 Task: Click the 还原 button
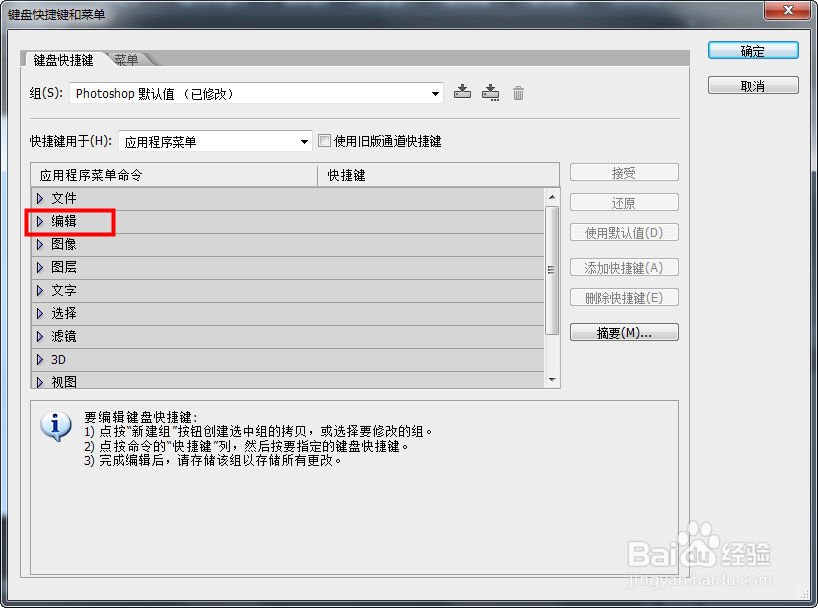[x=624, y=202]
